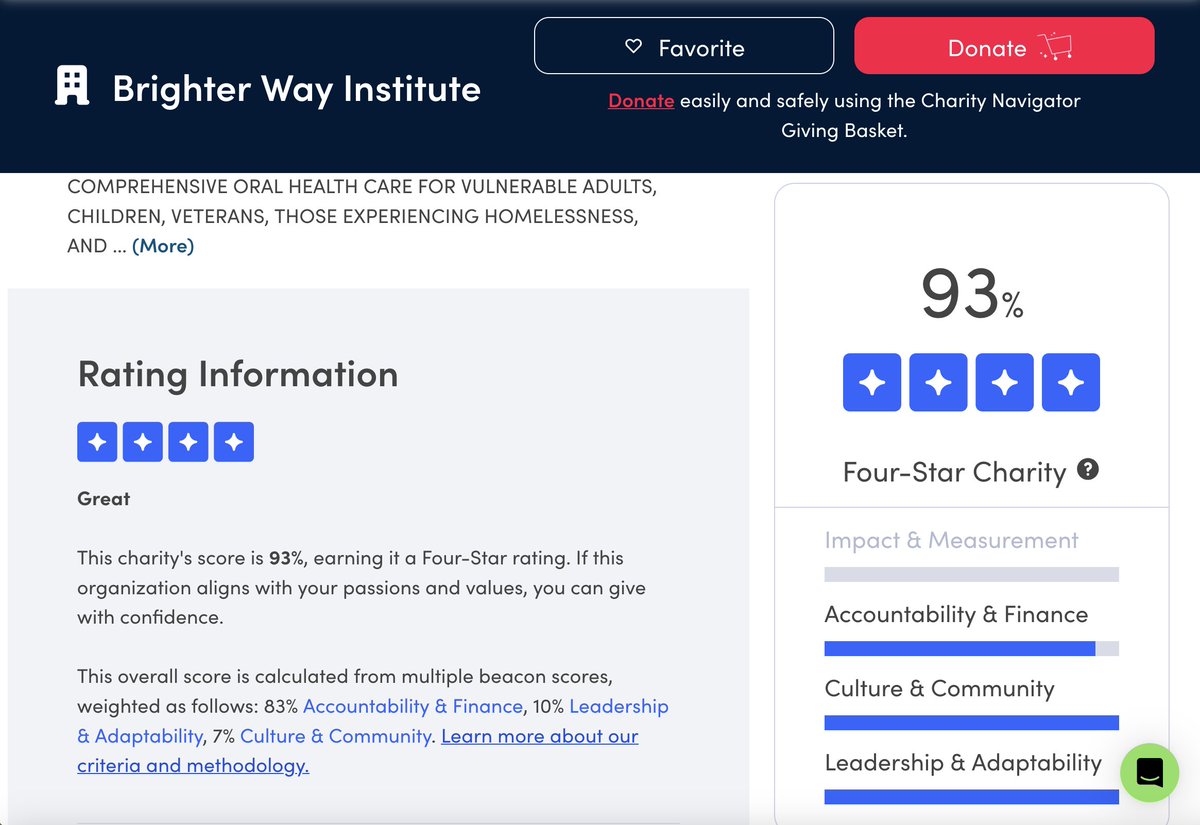This screenshot has height=825, width=1200.
Task: Click the first star in the rating card
Action: [871, 382]
